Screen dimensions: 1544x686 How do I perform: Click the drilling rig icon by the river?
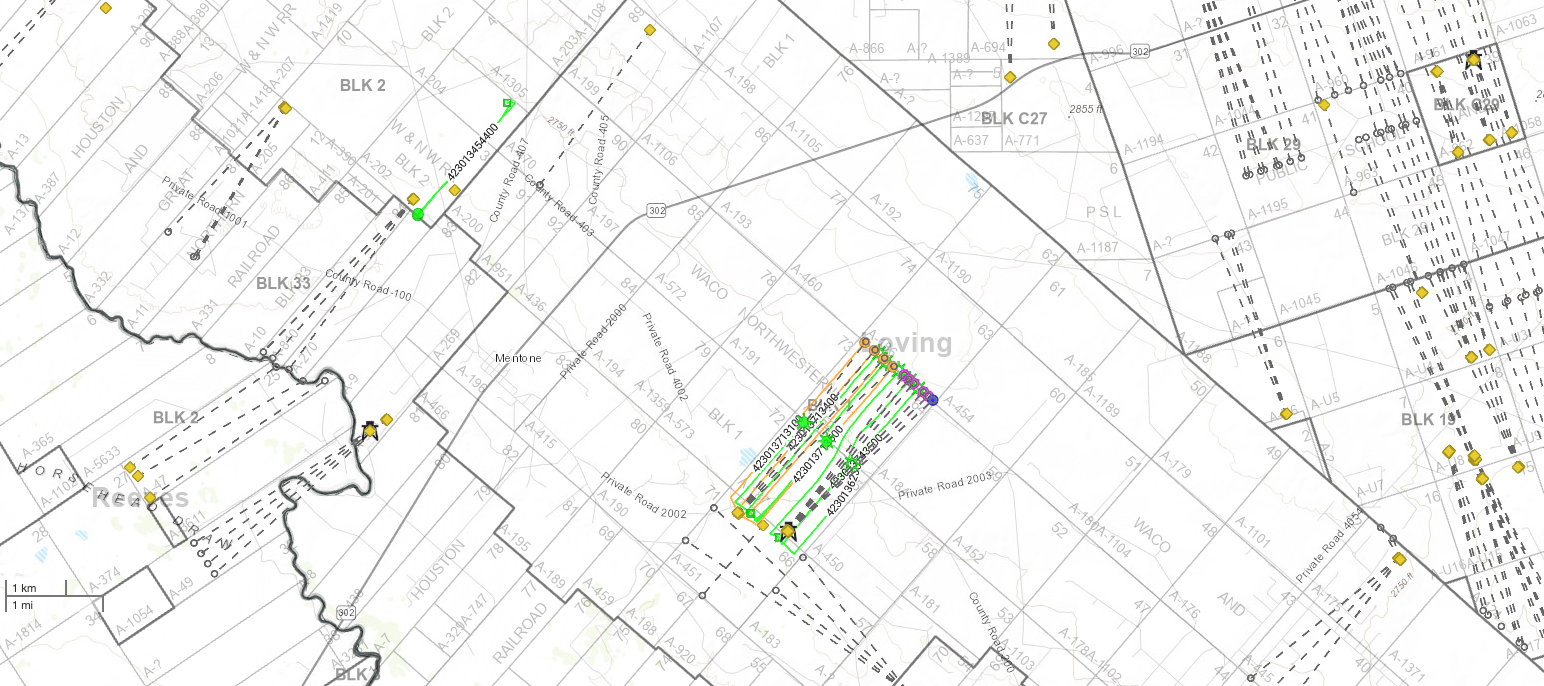(x=370, y=429)
